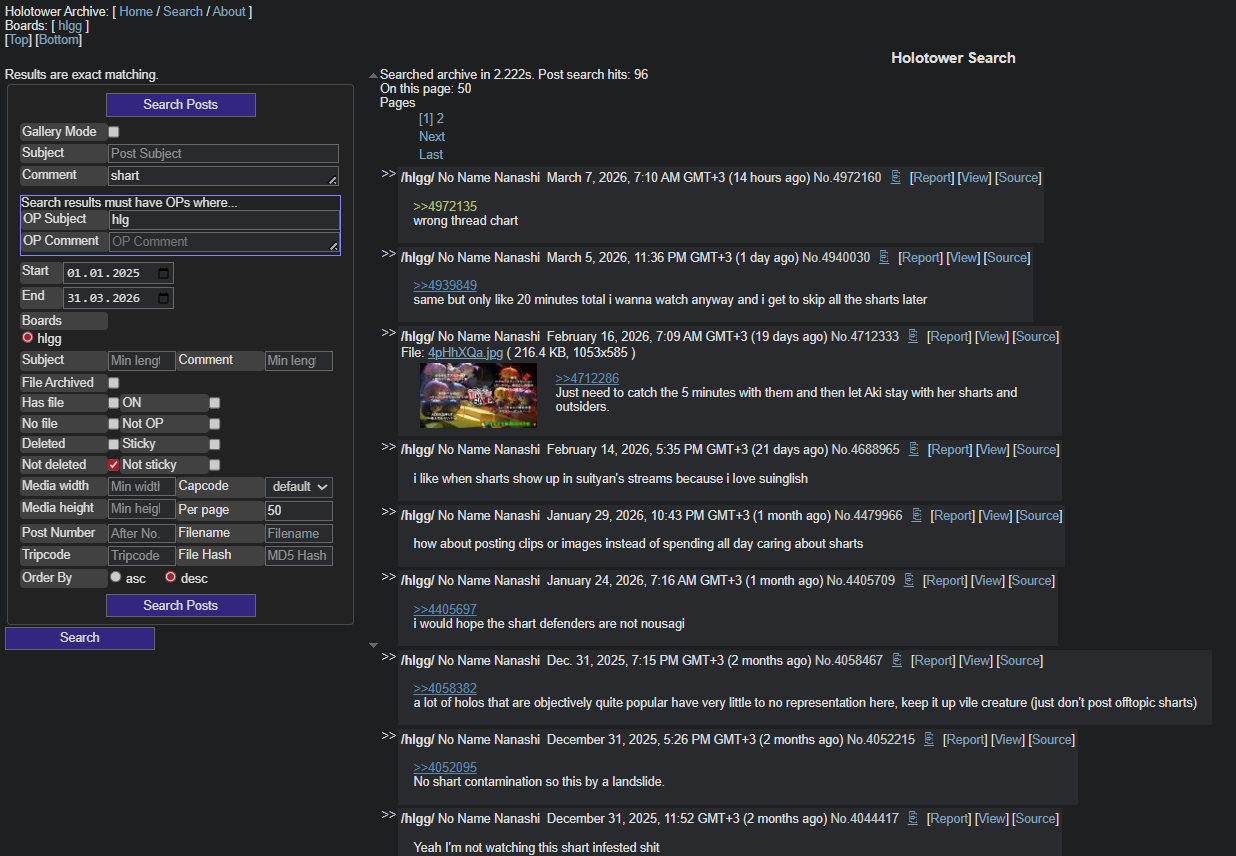Tick the Not sticky checkbox
This screenshot has width=1236, height=856.
215,465
